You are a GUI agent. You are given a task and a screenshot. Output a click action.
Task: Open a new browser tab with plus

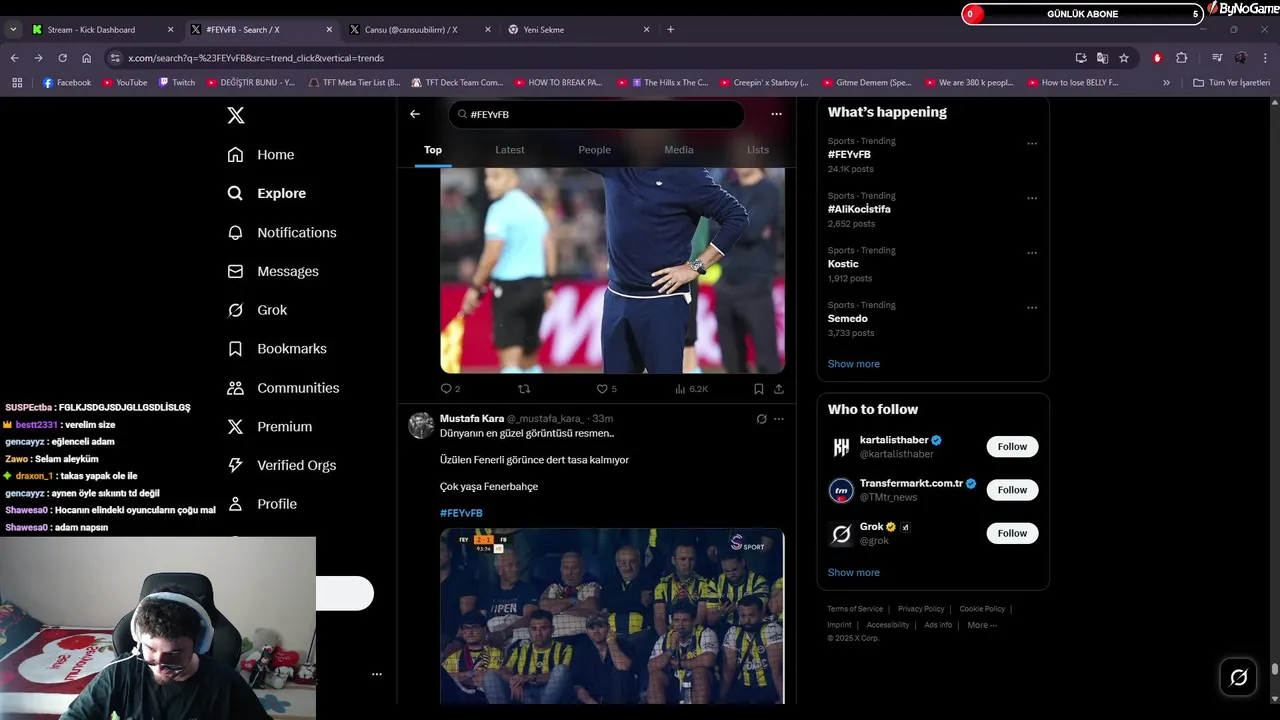click(x=671, y=30)
